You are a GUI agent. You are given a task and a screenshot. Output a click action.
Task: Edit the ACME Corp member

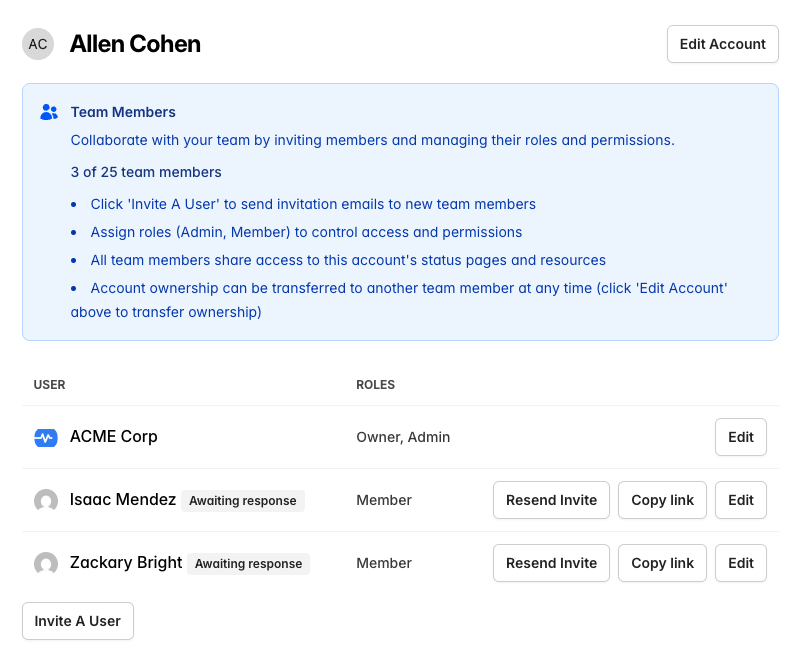pos(740,437)
